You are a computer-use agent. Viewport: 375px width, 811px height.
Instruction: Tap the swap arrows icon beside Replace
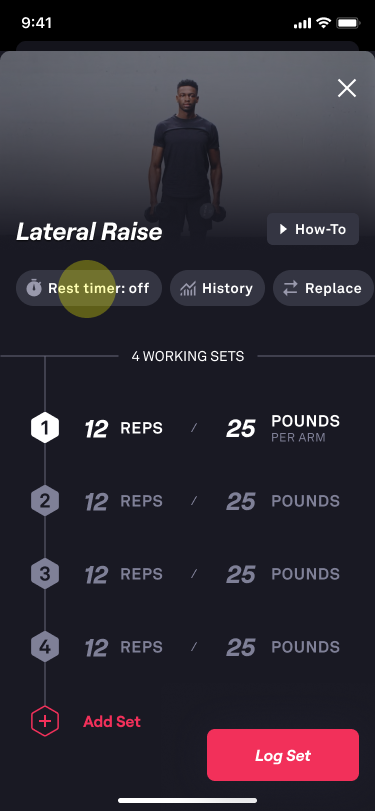[290, 288]
